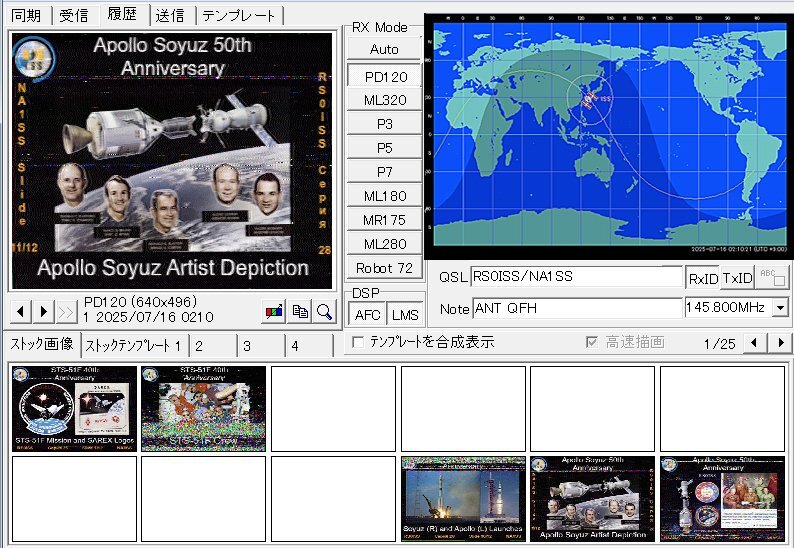The width and height of the screenshot is (794, 548).
Task: Edit the Note field ANT QFH
Action: [x=577, y=308]
